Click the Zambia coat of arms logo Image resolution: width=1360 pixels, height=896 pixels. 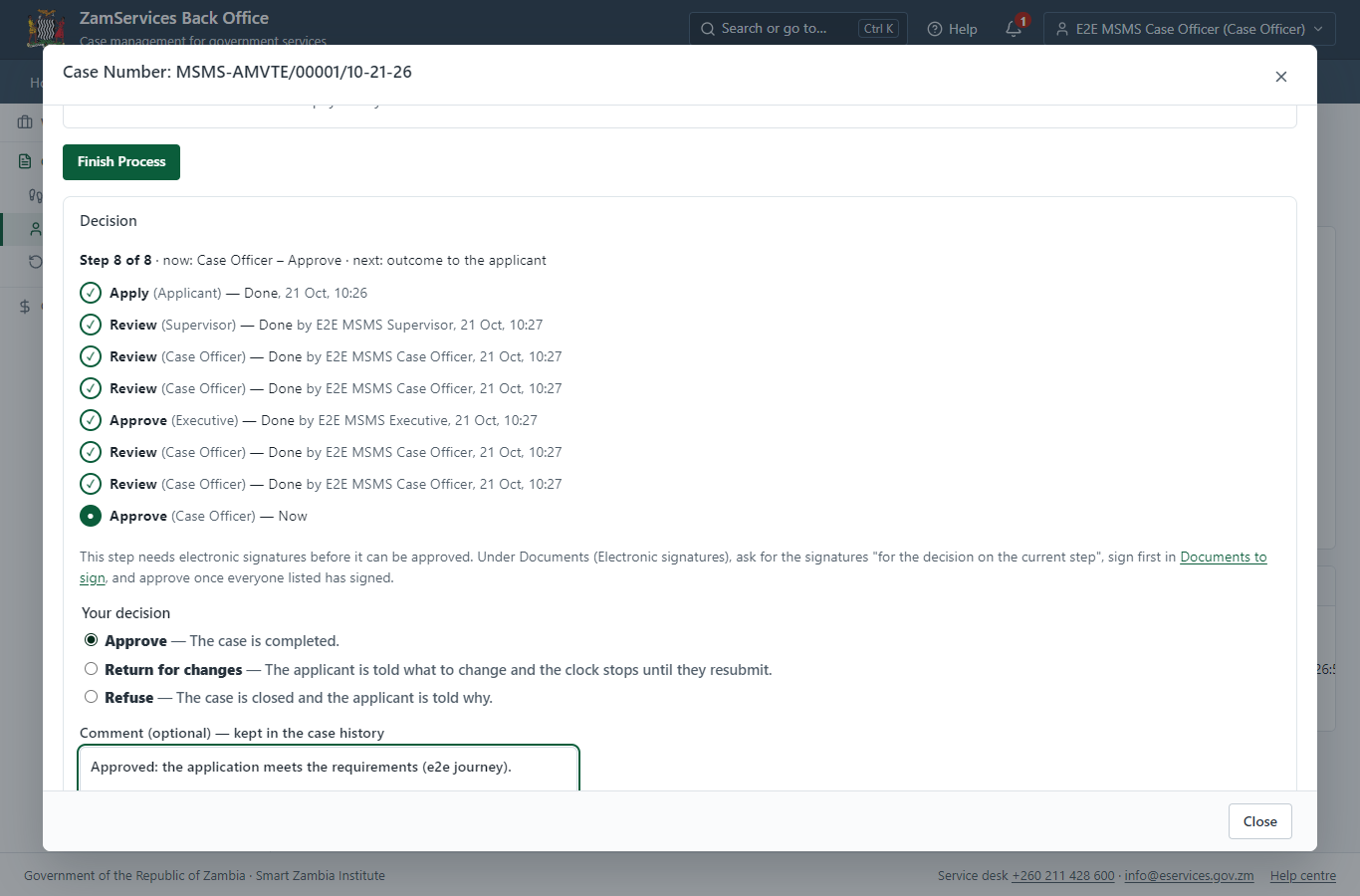click(x=46, y=28)
